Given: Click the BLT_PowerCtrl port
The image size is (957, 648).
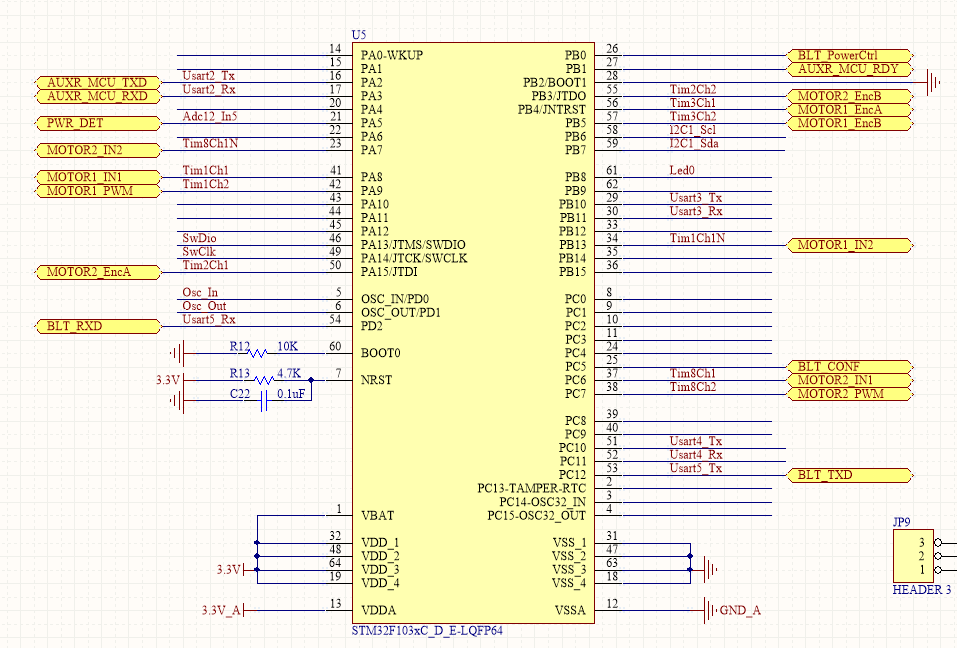Looking at the screenshot, I should [x=850, y=55].
